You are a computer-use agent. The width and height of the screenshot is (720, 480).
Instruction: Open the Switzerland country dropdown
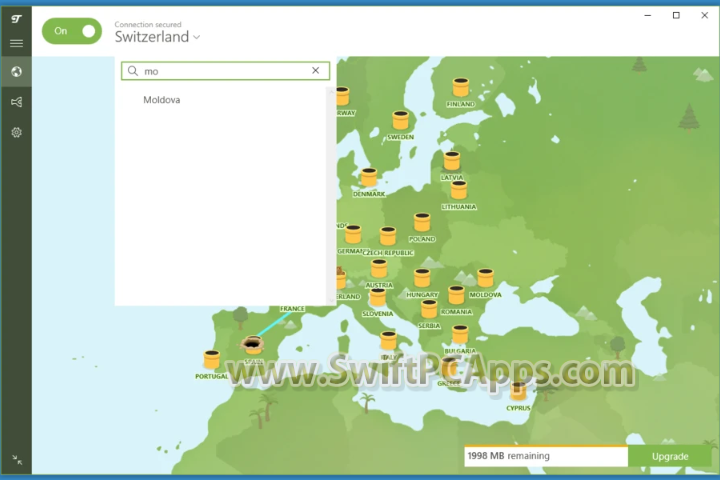[x=157, y=37]
